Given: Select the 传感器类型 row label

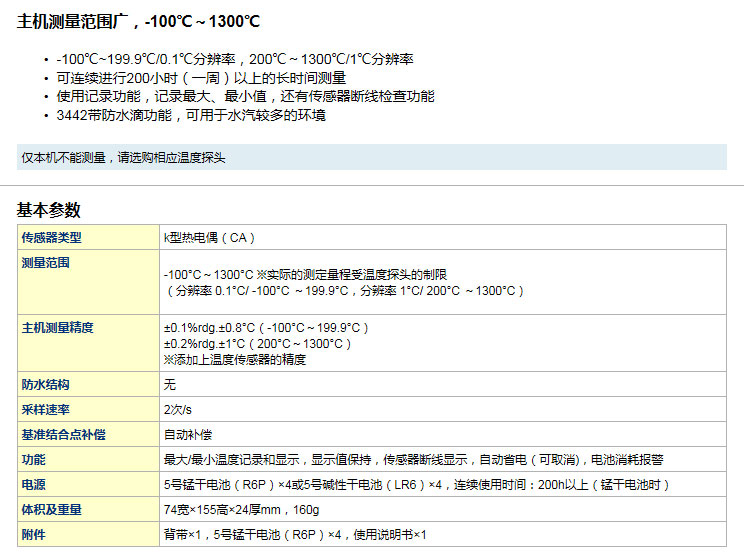Looking at the screenshot, I should pyautogui.click(x=52, y=238).
